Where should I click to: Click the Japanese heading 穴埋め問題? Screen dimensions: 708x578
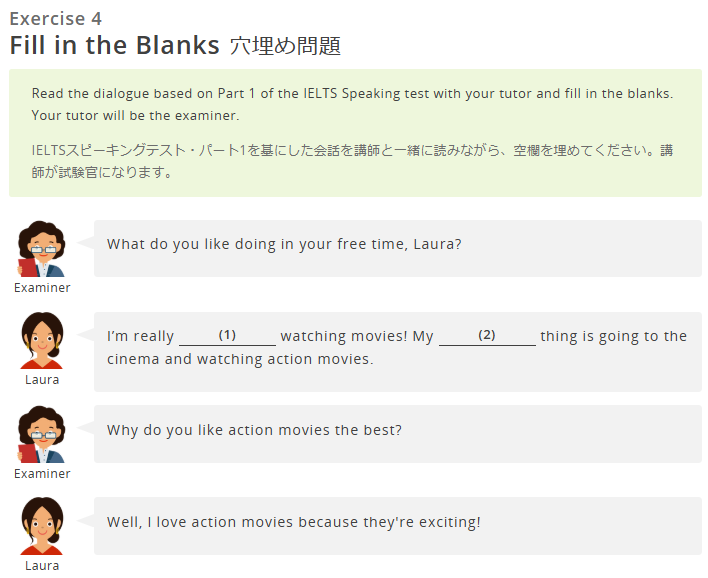[285, 46]
